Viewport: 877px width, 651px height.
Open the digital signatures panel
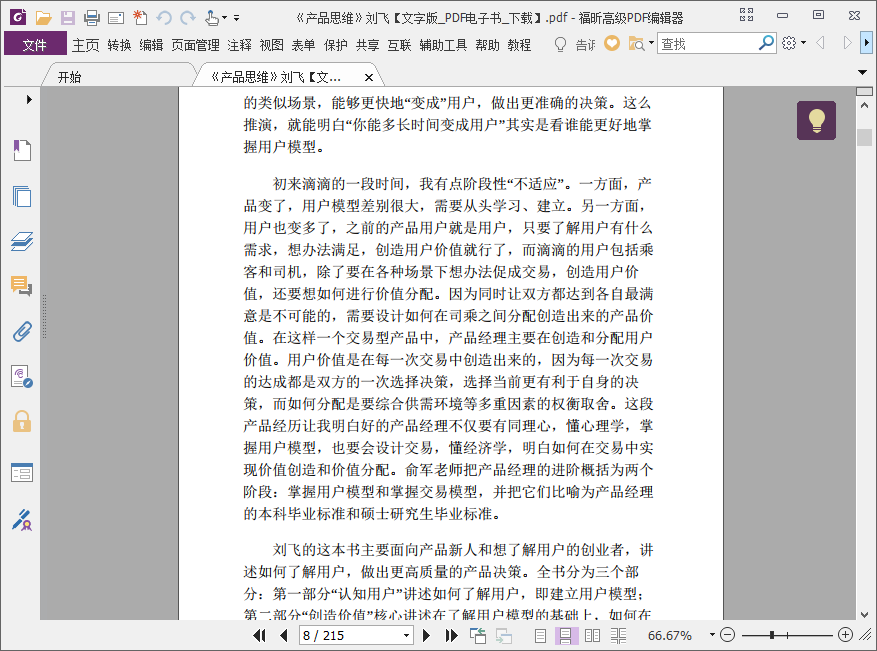click(x=22, y=376)
